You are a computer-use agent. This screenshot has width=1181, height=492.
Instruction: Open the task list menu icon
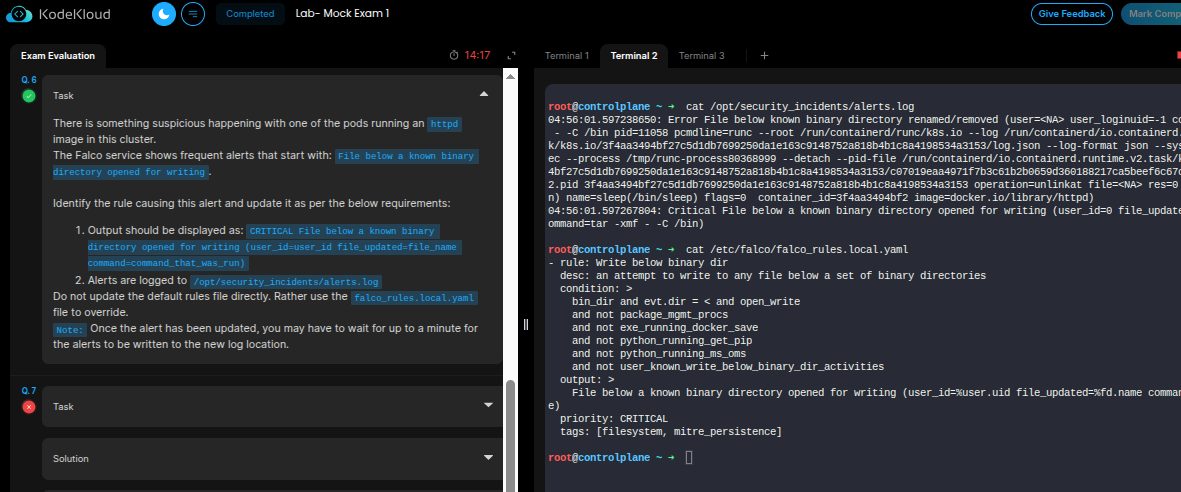(193, 14)
